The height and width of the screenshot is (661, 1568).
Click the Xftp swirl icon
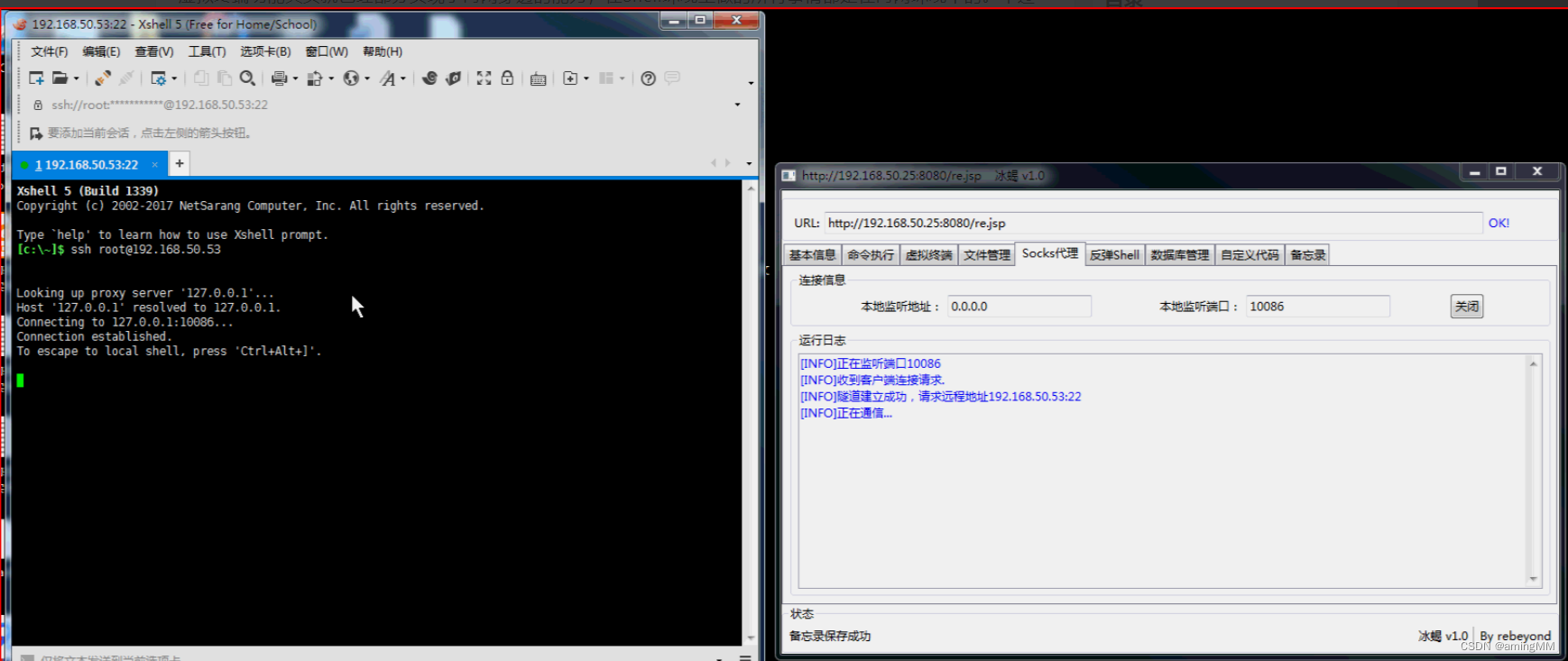click(x=429, y=78)
